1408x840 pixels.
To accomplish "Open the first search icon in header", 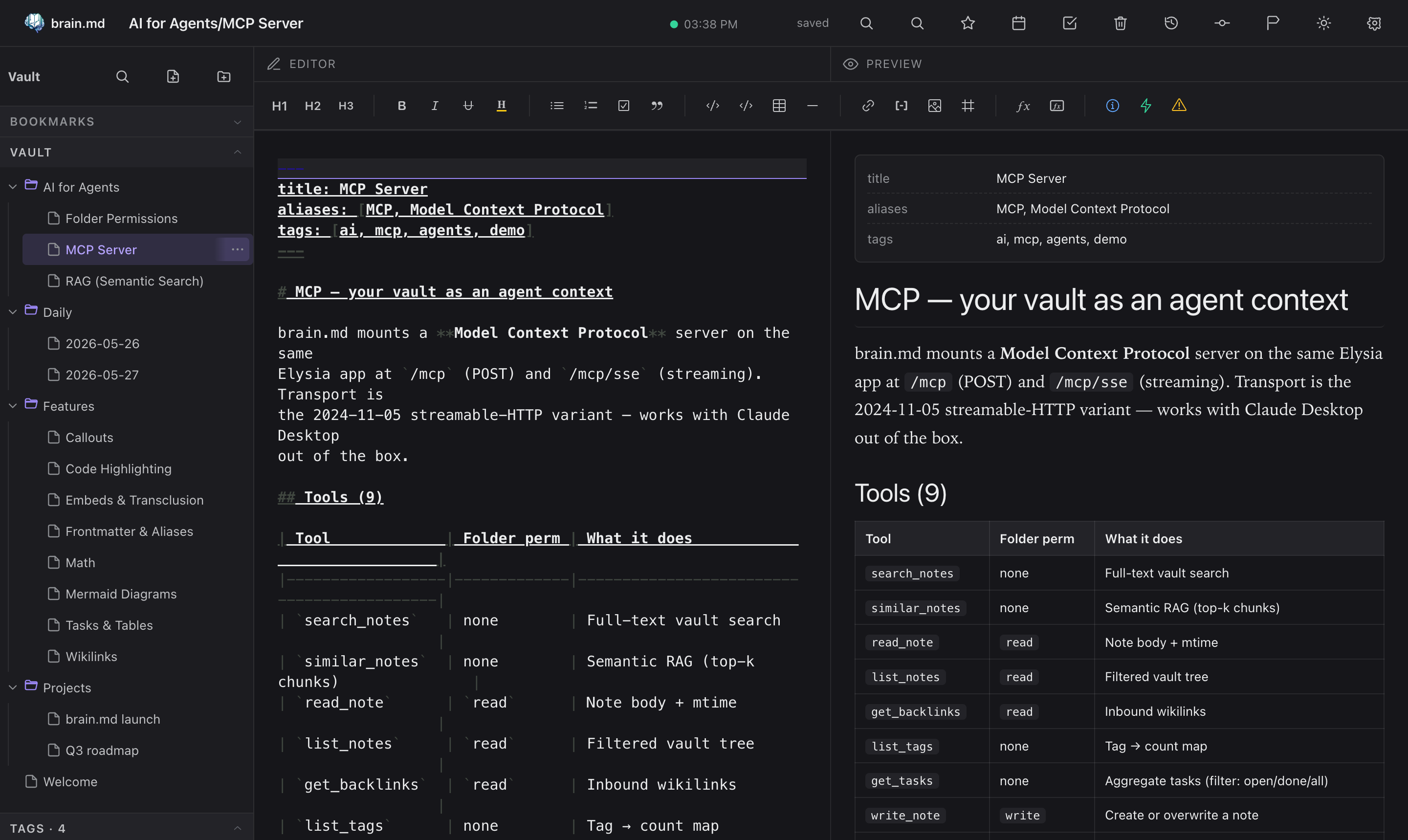I will click(866, 23).
